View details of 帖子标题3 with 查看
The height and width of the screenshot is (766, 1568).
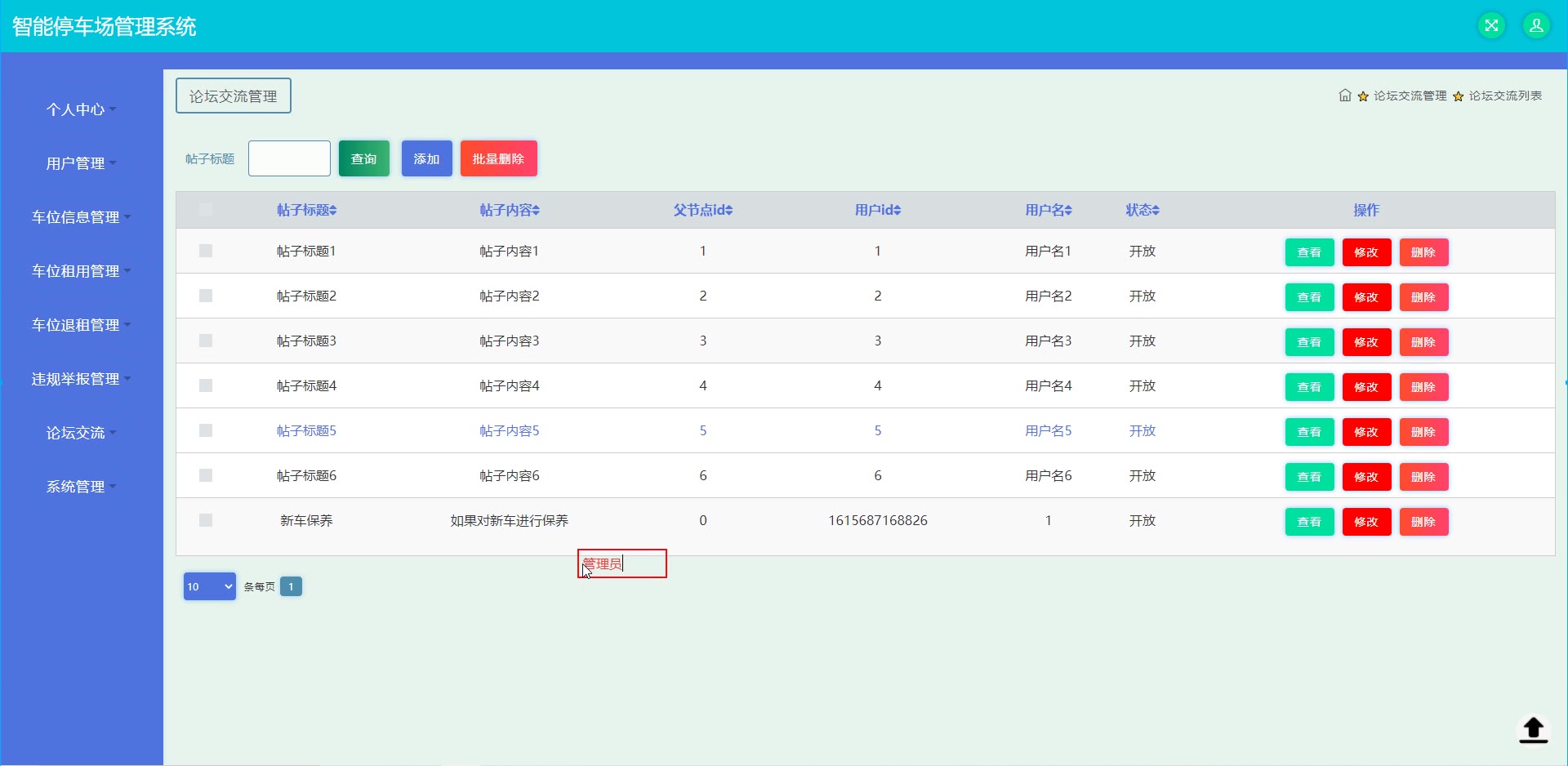tap(1310, 342)
